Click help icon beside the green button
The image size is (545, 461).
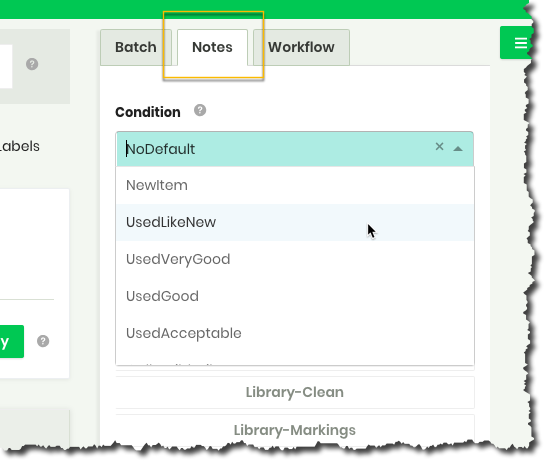43,341
